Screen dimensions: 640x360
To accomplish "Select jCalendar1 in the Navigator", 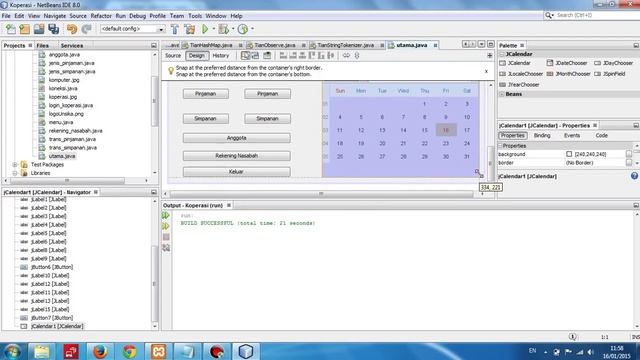I will tap(57, 326).
